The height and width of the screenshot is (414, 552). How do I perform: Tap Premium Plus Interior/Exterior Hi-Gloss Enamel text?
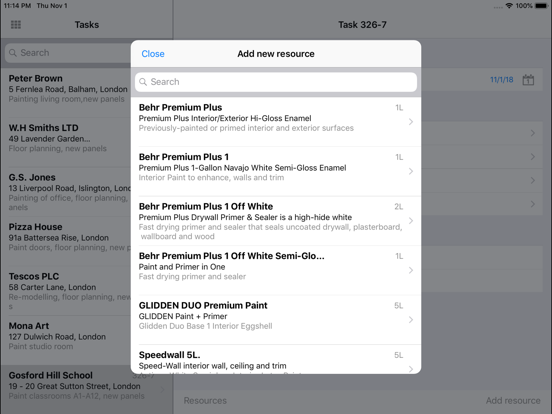point(225,118)
